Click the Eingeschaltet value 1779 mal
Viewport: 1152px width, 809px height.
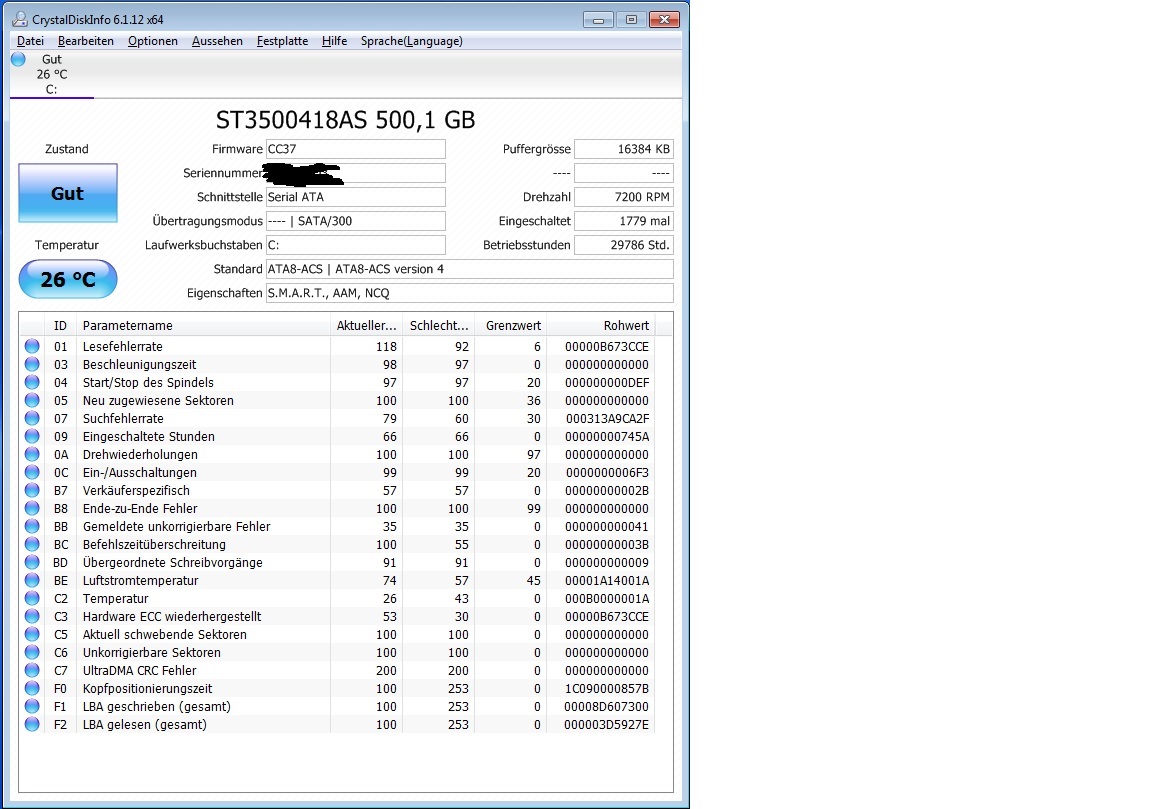(x=624, y=221)
